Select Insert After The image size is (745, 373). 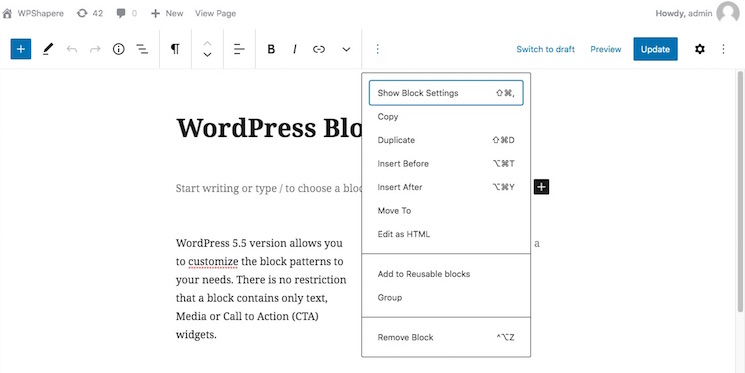coord(446,187)
